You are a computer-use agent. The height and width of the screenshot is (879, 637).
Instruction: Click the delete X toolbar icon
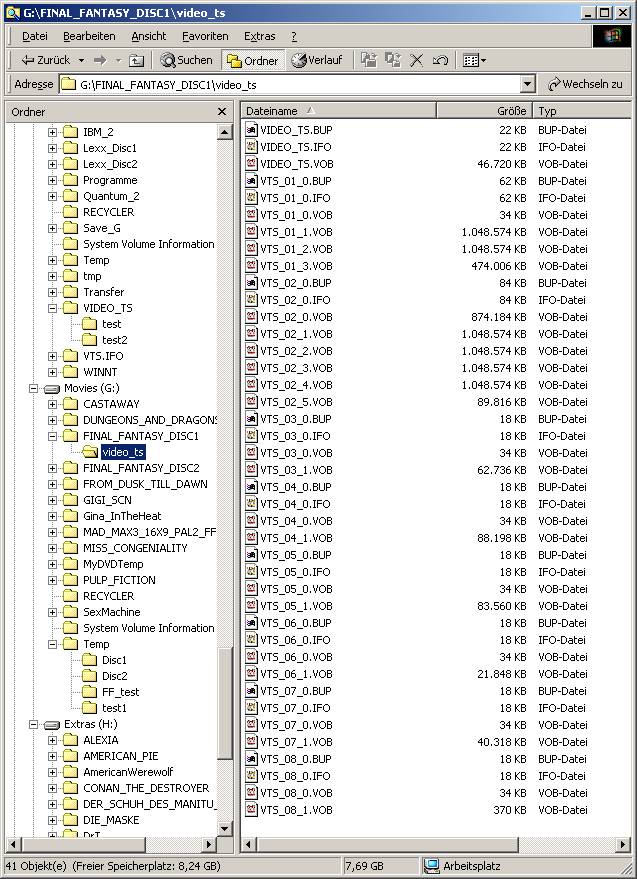[417, 60]
